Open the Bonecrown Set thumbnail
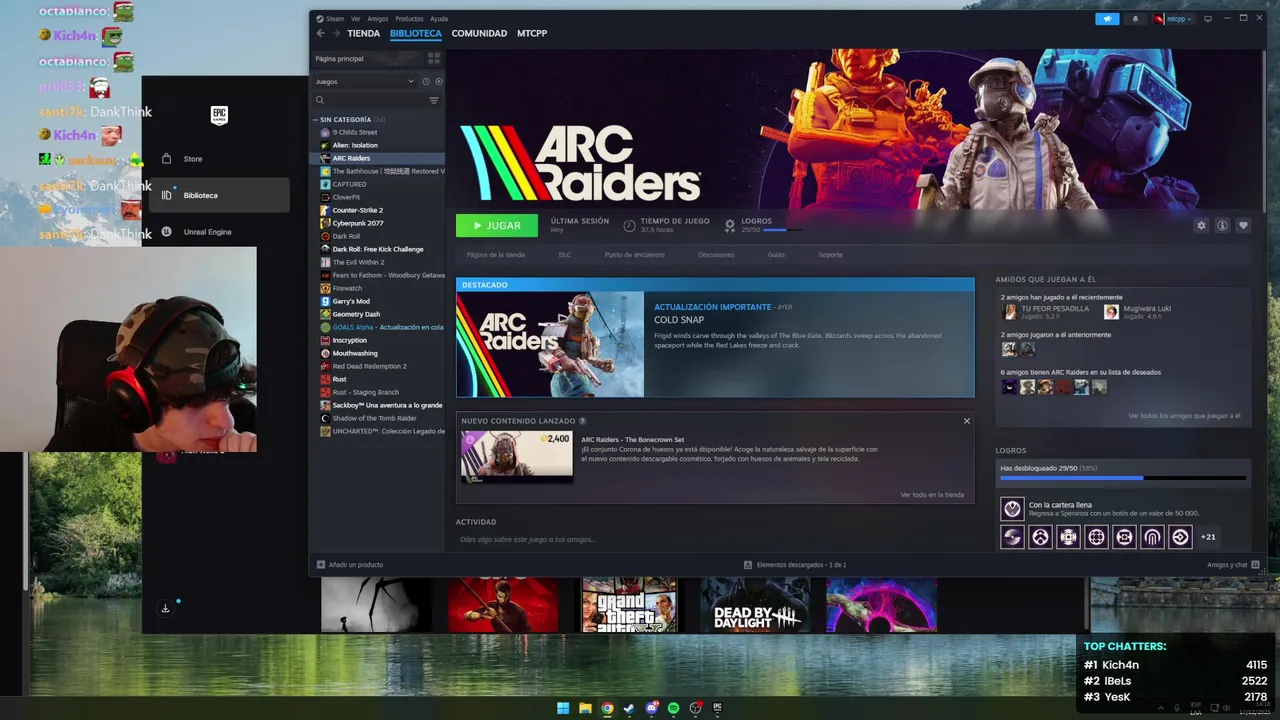1280x720 pixels. 517,457
